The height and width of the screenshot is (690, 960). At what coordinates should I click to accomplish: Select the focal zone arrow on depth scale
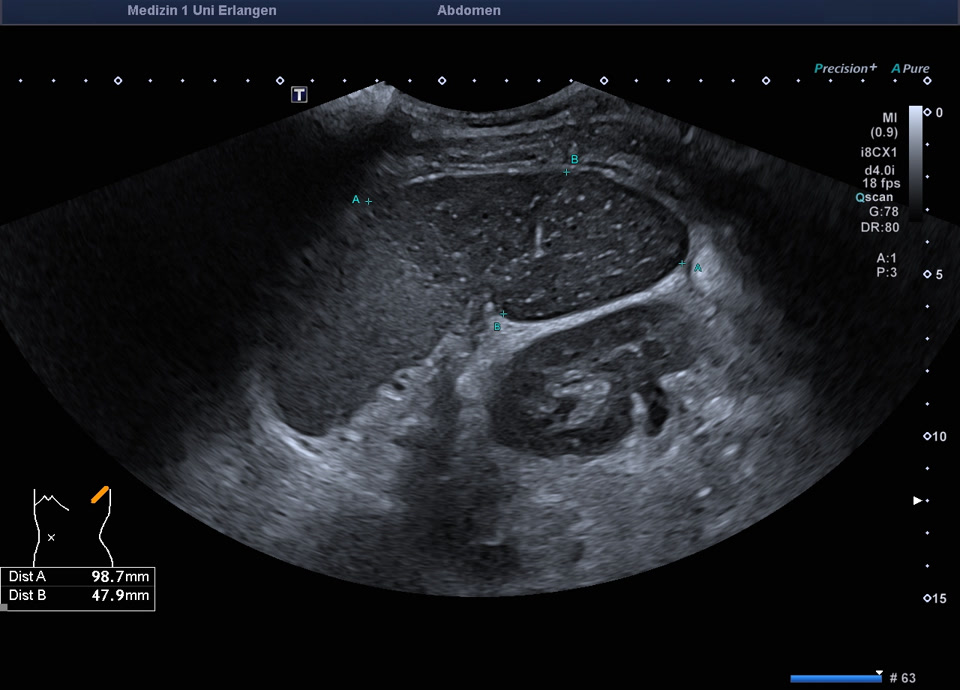point(917,500)
